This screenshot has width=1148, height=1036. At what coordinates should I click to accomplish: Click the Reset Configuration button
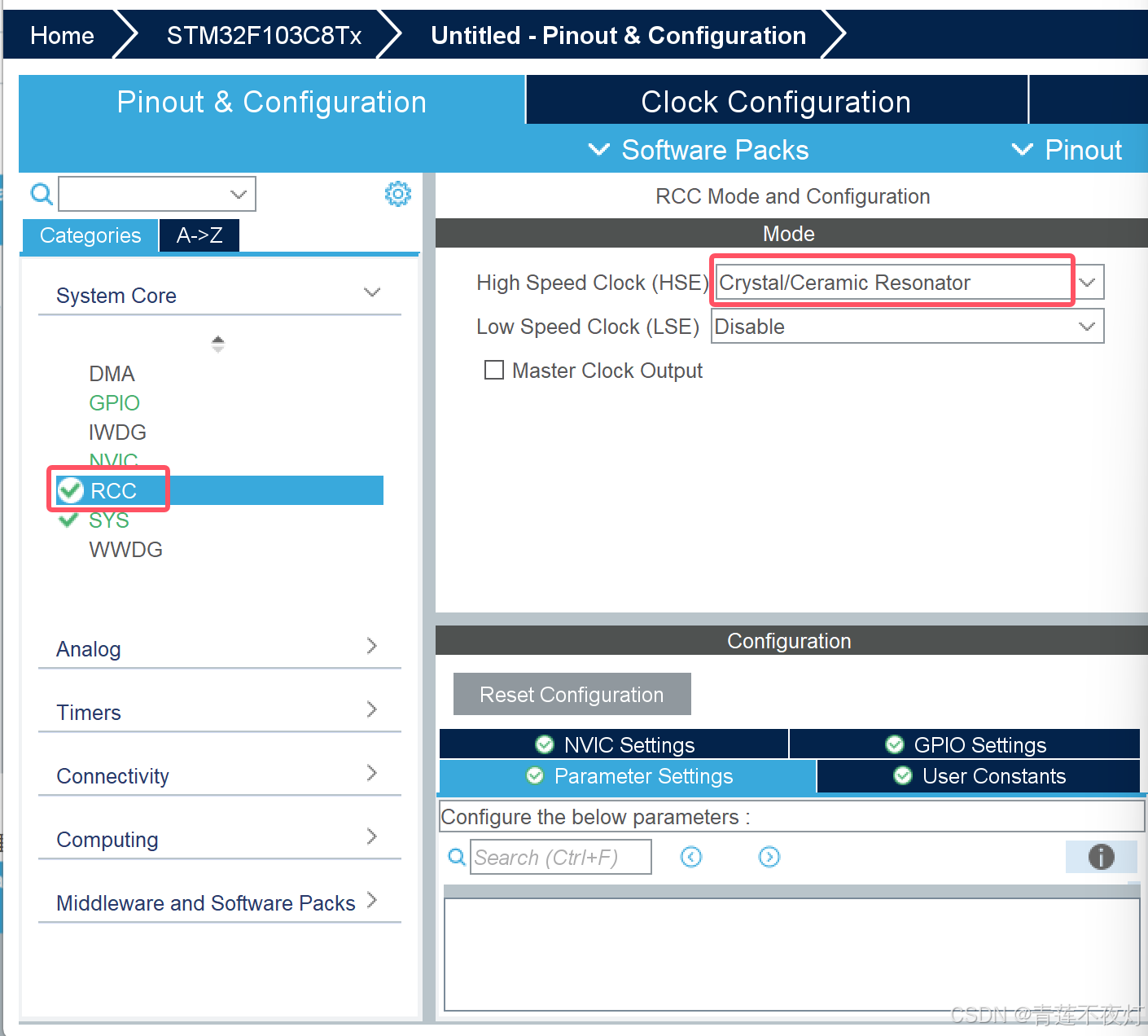point(572,694)
